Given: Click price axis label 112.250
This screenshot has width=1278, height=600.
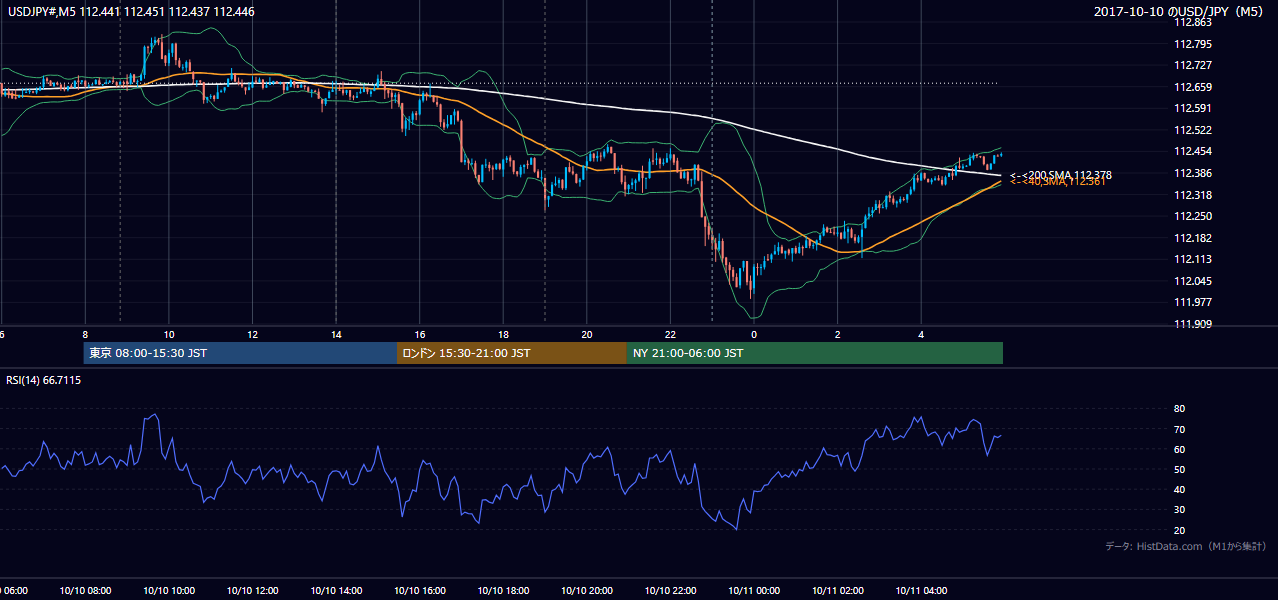Looking at the screenshot, I should [x=1192, y=216].
